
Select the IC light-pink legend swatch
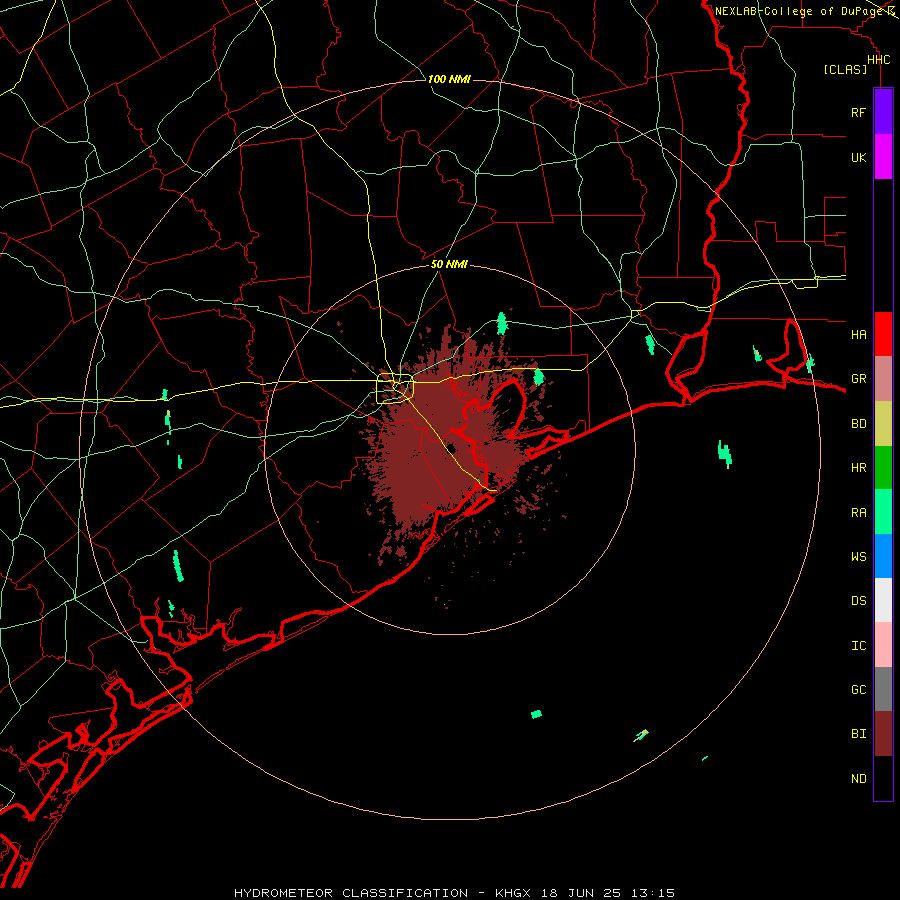point(883,645)
